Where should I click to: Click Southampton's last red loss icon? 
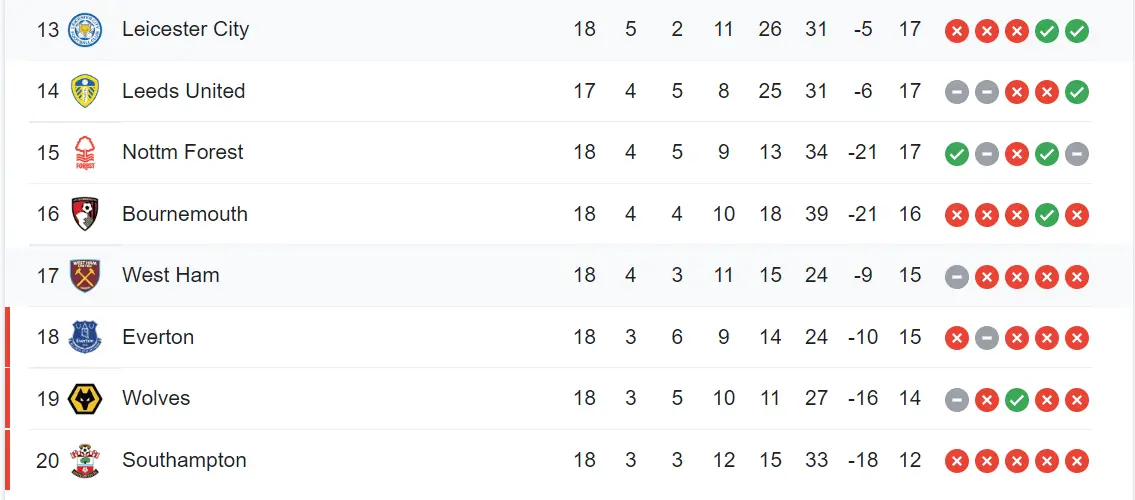1077,462
